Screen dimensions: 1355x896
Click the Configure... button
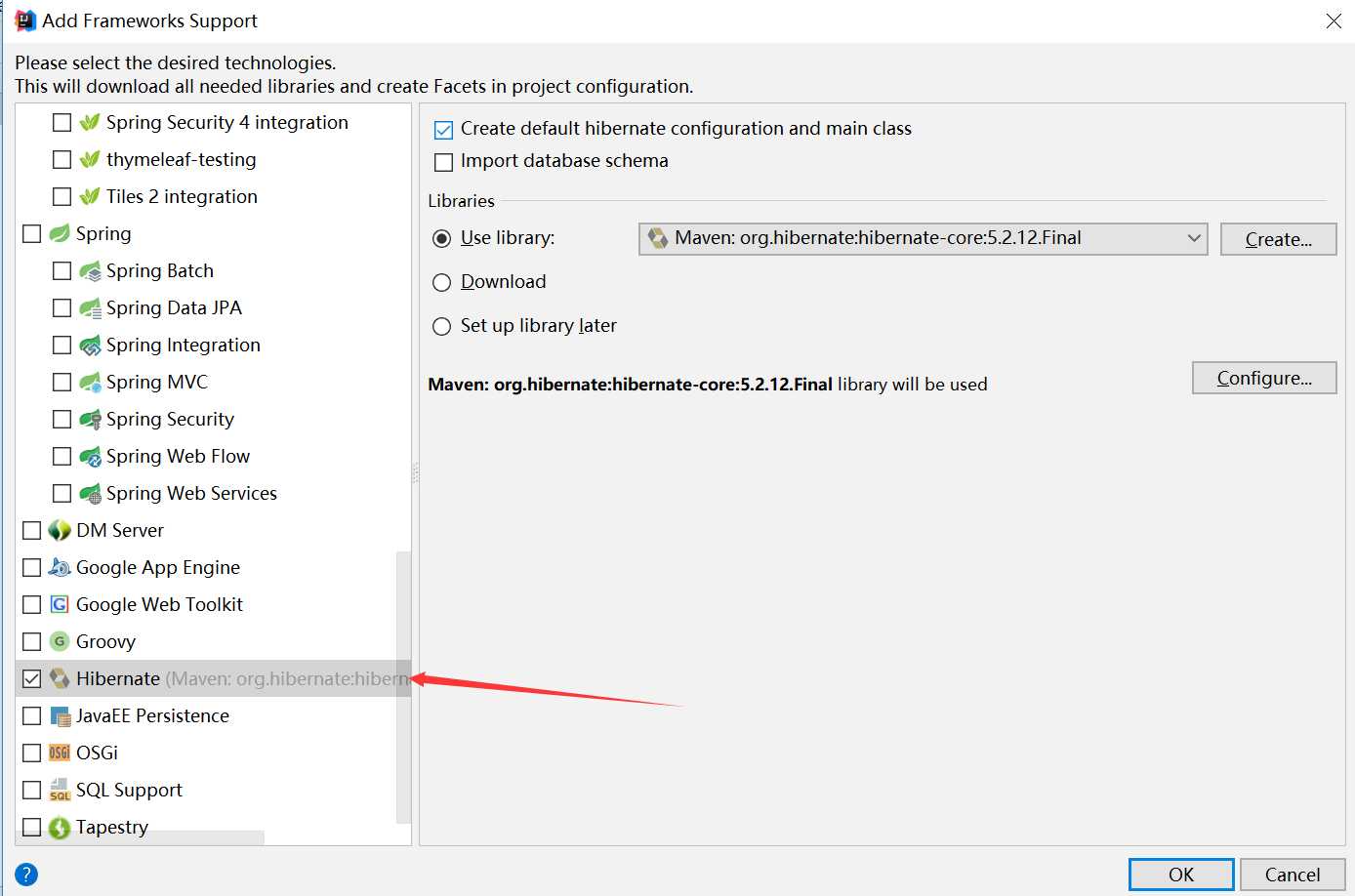[x=1264, y=378]
